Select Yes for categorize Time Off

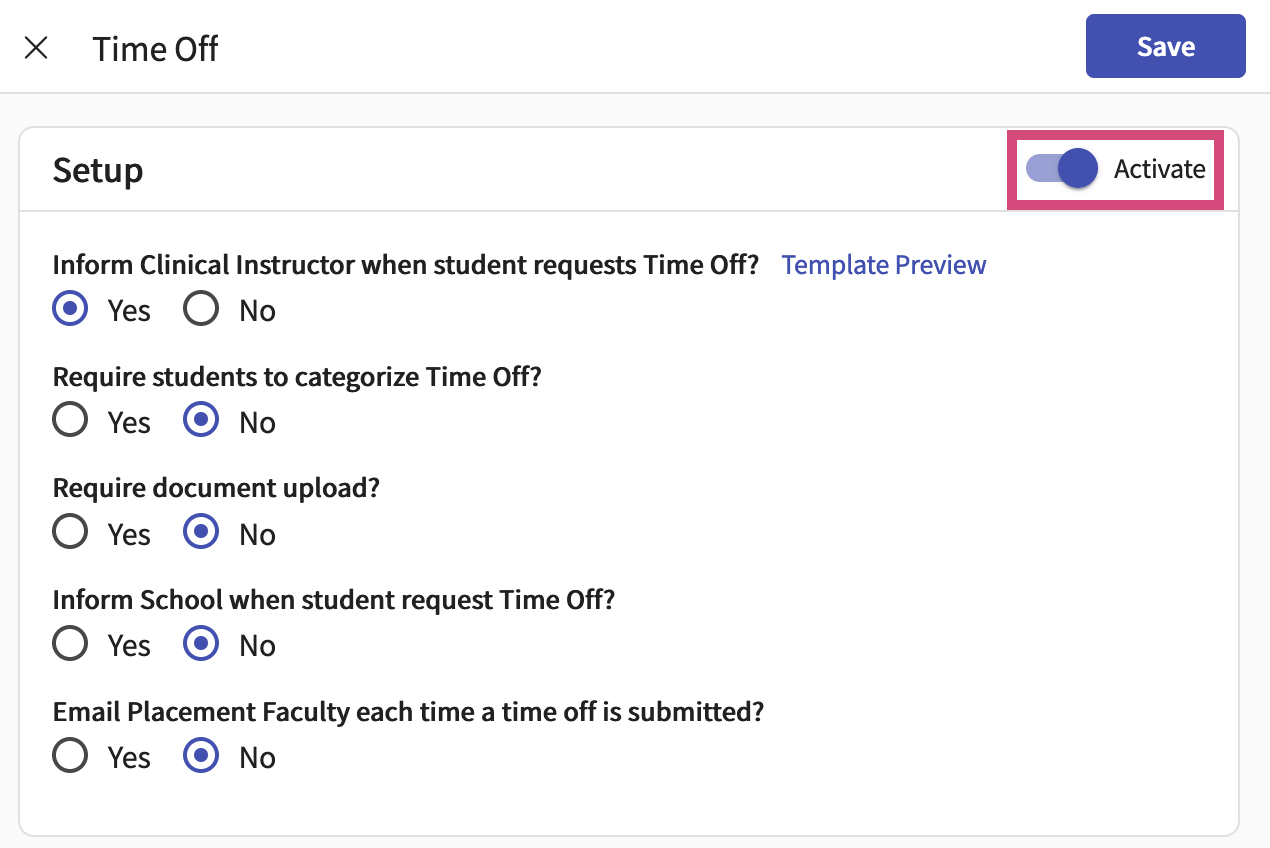[x=70, y=422]
